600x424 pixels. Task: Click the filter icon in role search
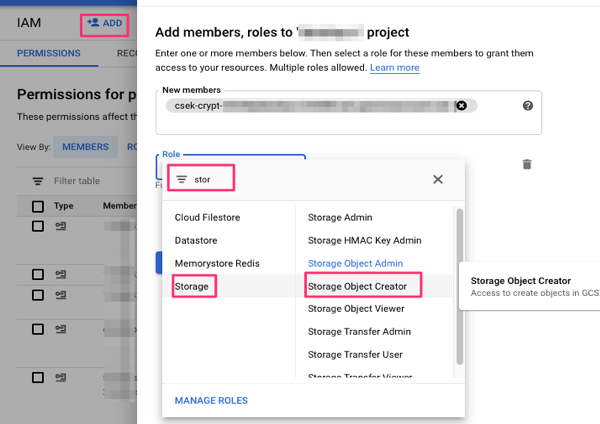point(181,180)
